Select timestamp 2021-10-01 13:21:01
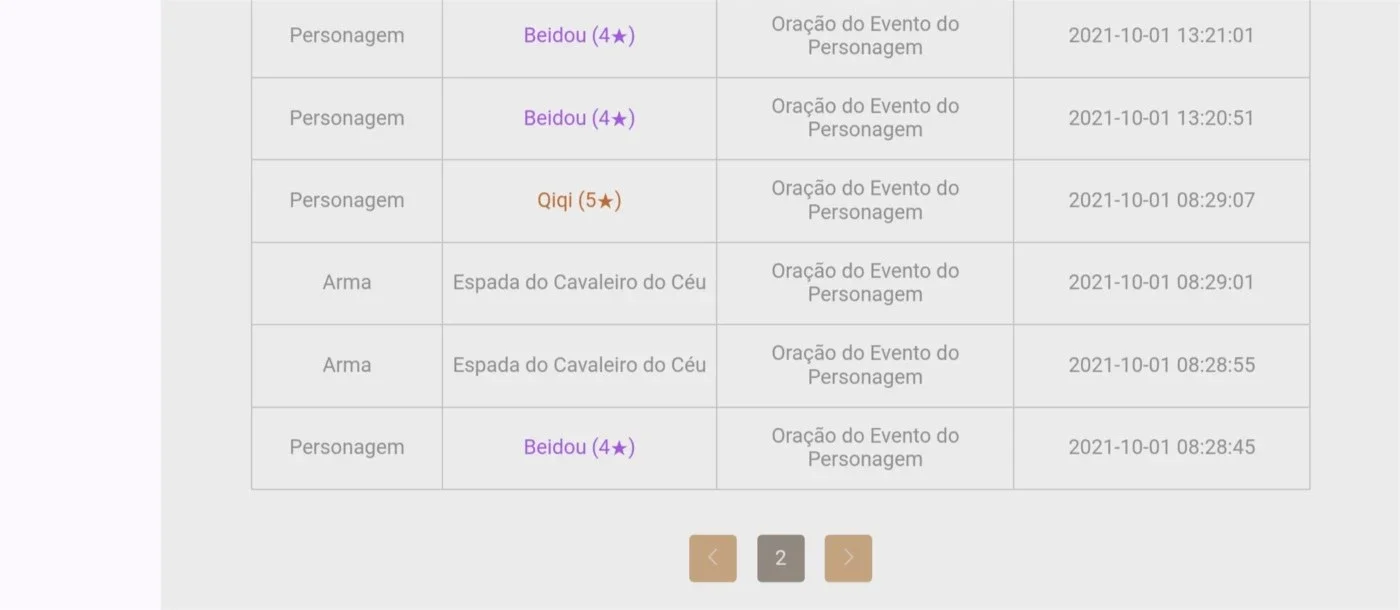 1161,35
